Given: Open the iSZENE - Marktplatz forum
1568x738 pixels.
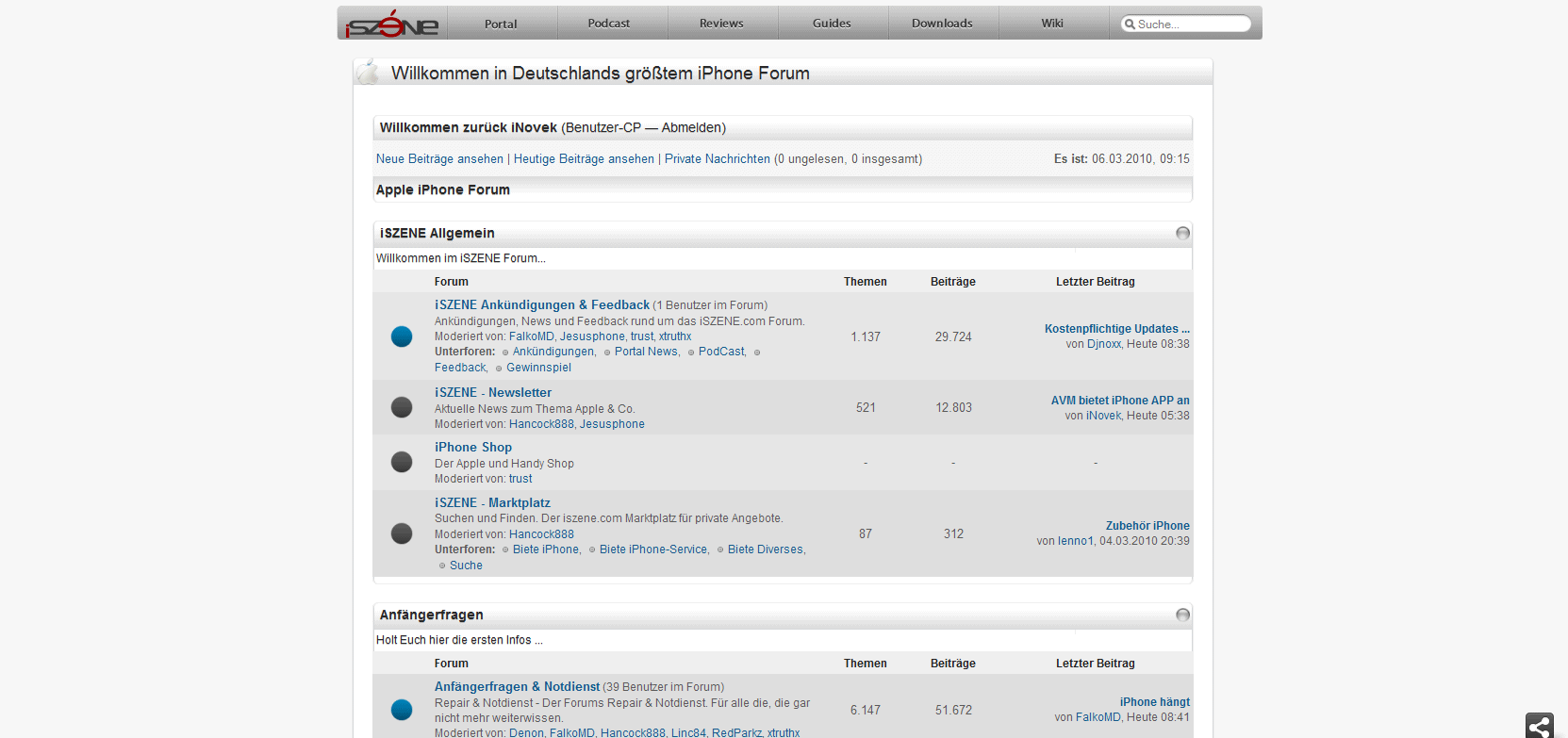Looking at the screenshot, I should click(x=492, y=502).
